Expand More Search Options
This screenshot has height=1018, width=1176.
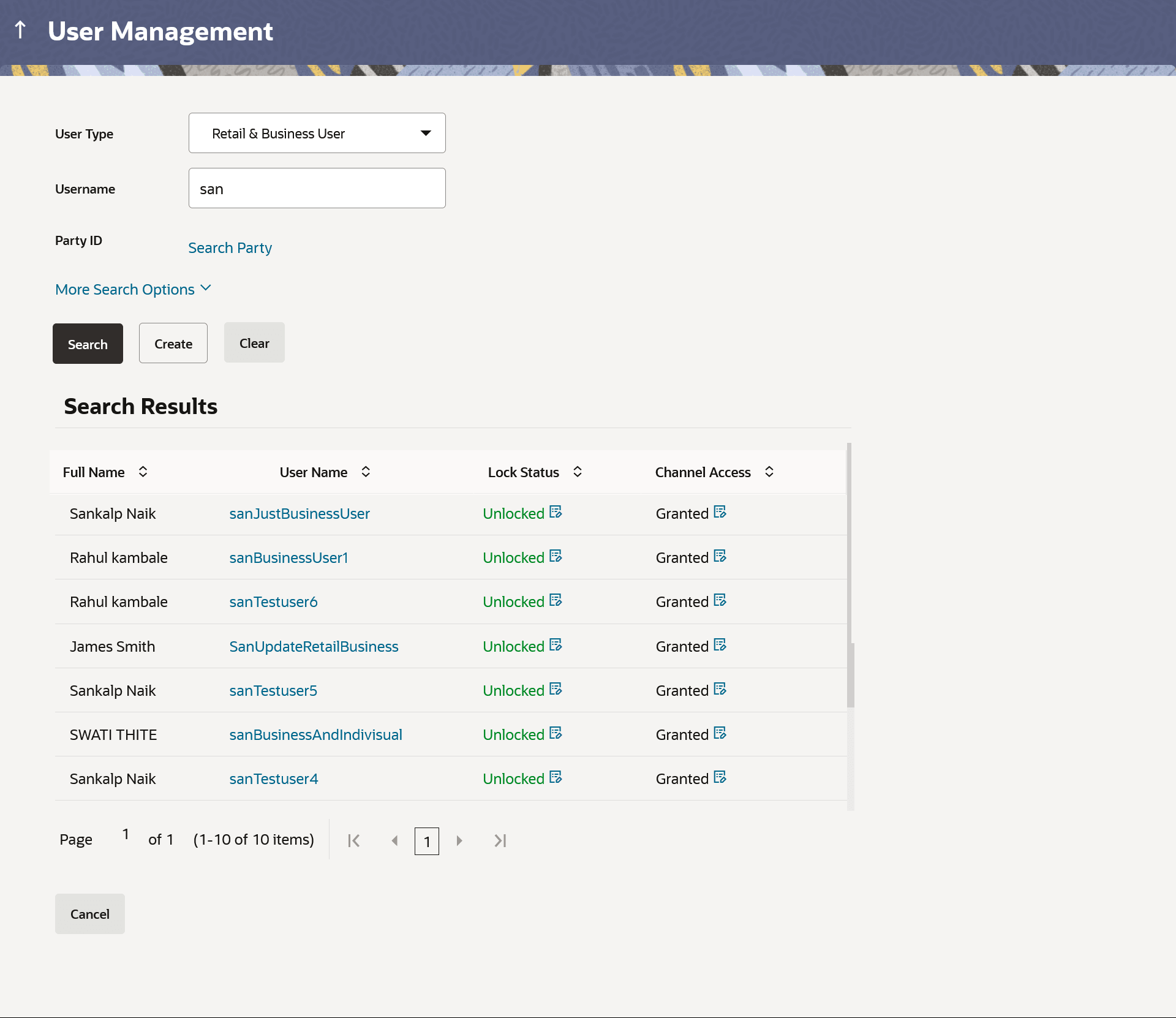[x=133, y=289]
